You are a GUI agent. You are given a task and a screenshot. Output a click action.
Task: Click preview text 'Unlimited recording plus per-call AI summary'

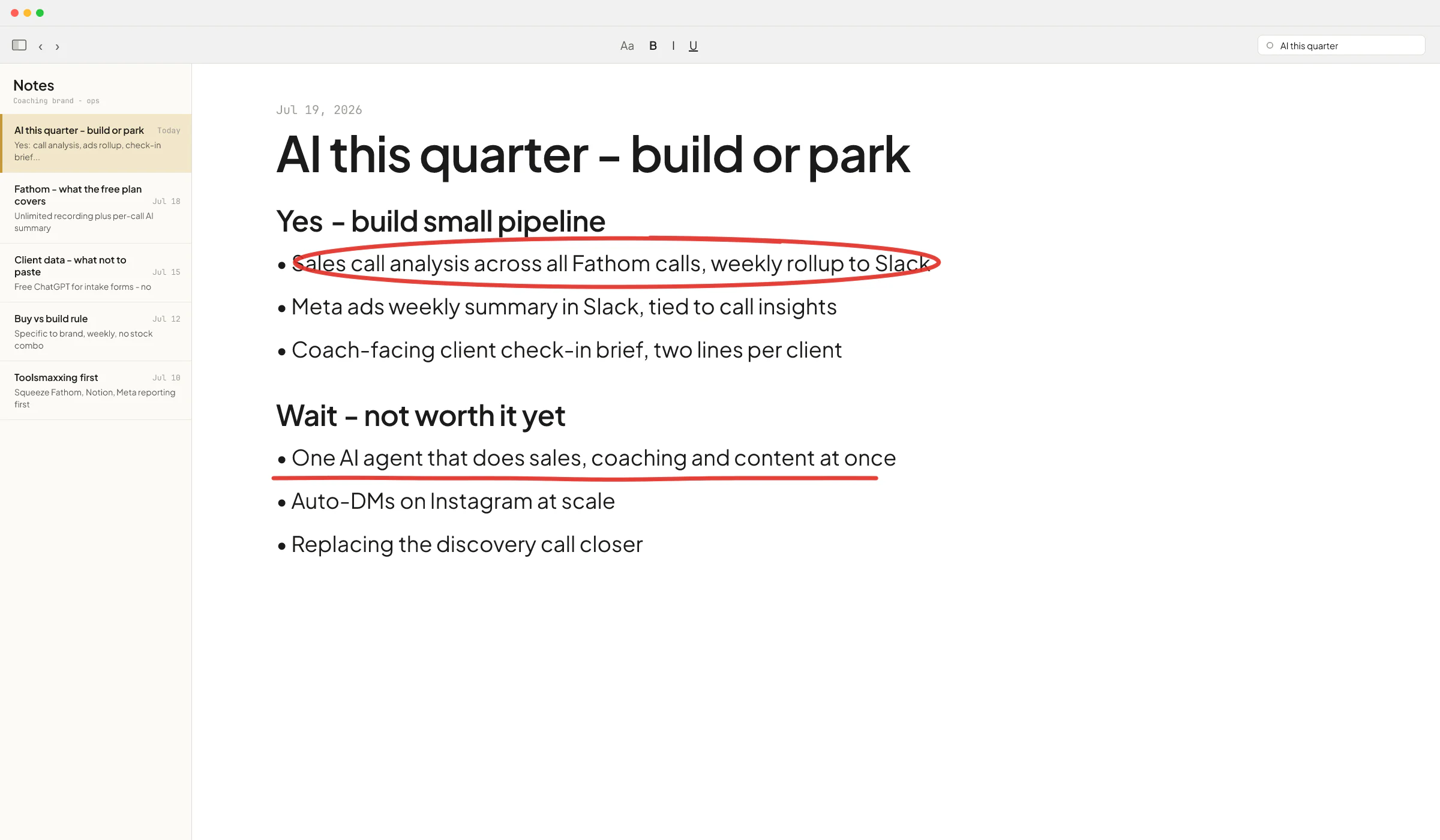pos(84,222)
